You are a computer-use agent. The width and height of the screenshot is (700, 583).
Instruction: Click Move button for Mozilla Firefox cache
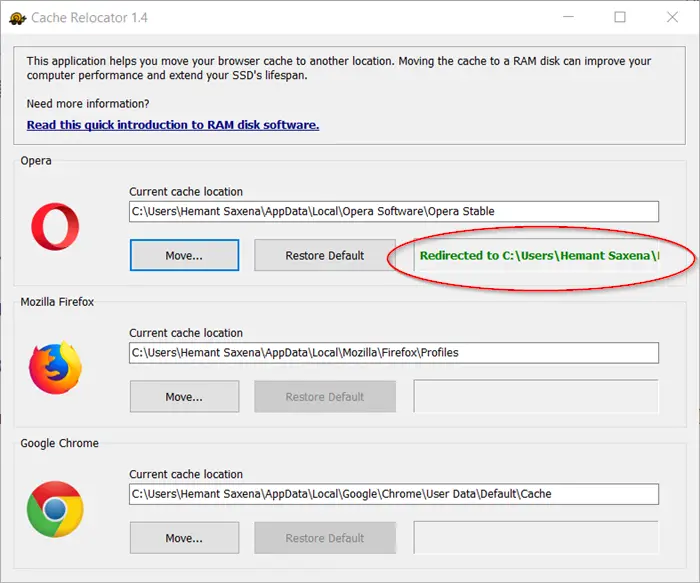184,397
